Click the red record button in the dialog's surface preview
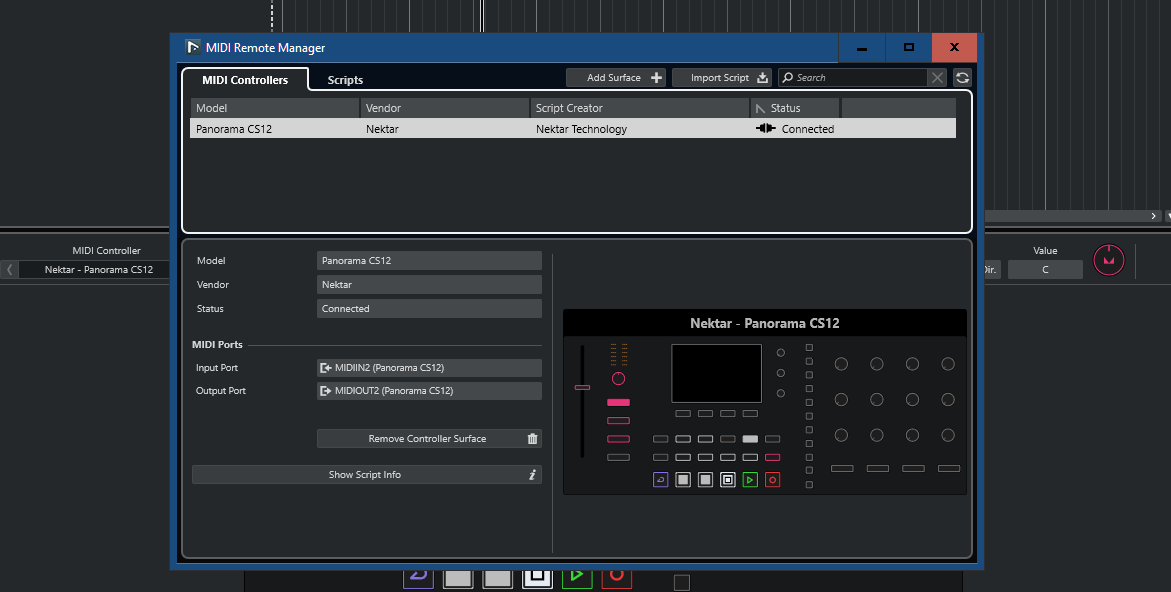 (x=773, y=480)
